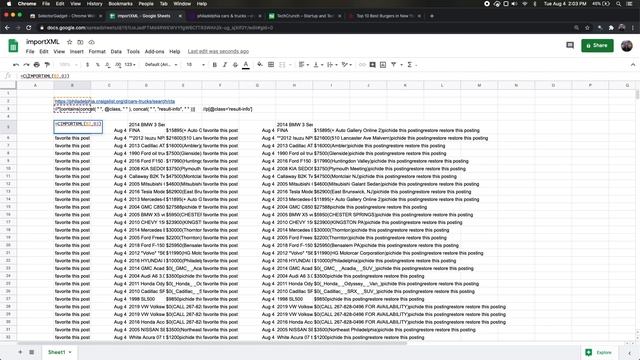
Task: Toggle strikethrough formatting
Action: point(235,64)
